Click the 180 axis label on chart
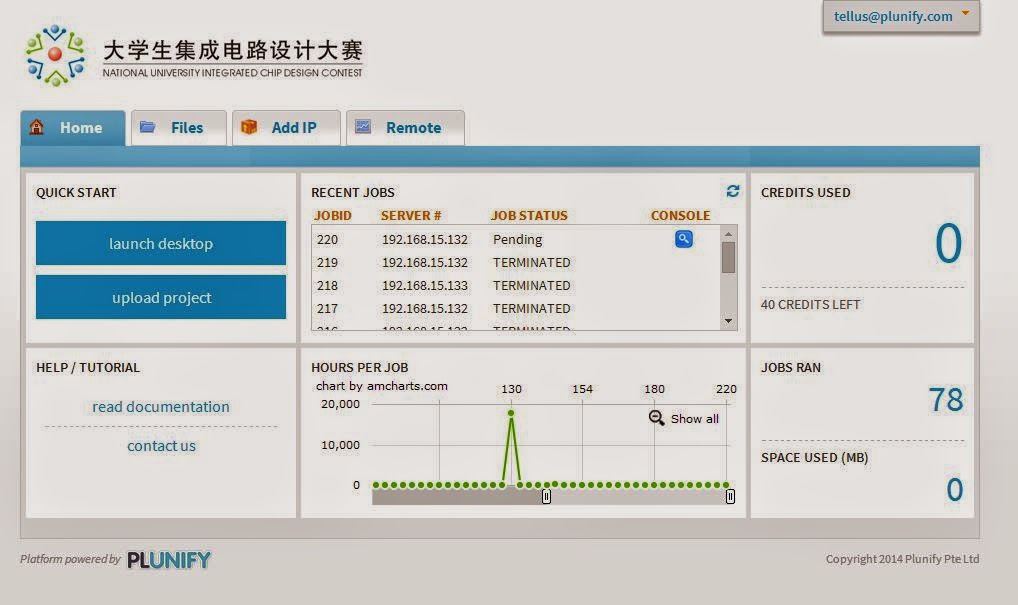 click(x=654, y=389)
